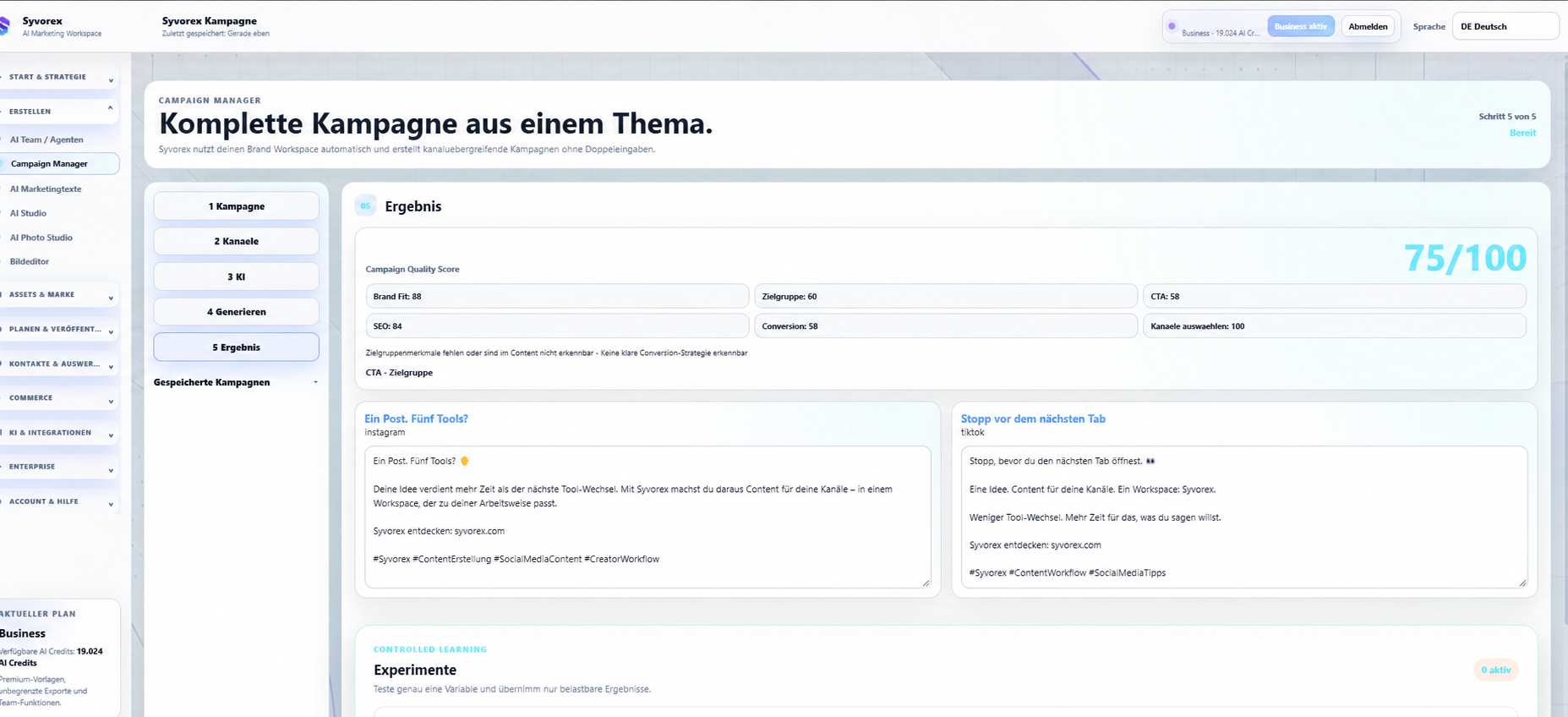Click the purple status dot in plan badge
1568x717 pixels.
[x=1172, y=26]
